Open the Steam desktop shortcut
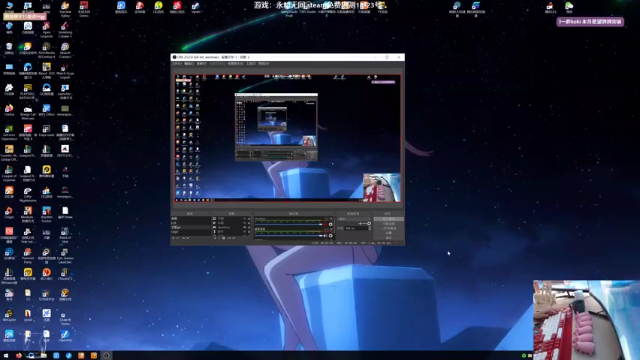 [196, 7]
